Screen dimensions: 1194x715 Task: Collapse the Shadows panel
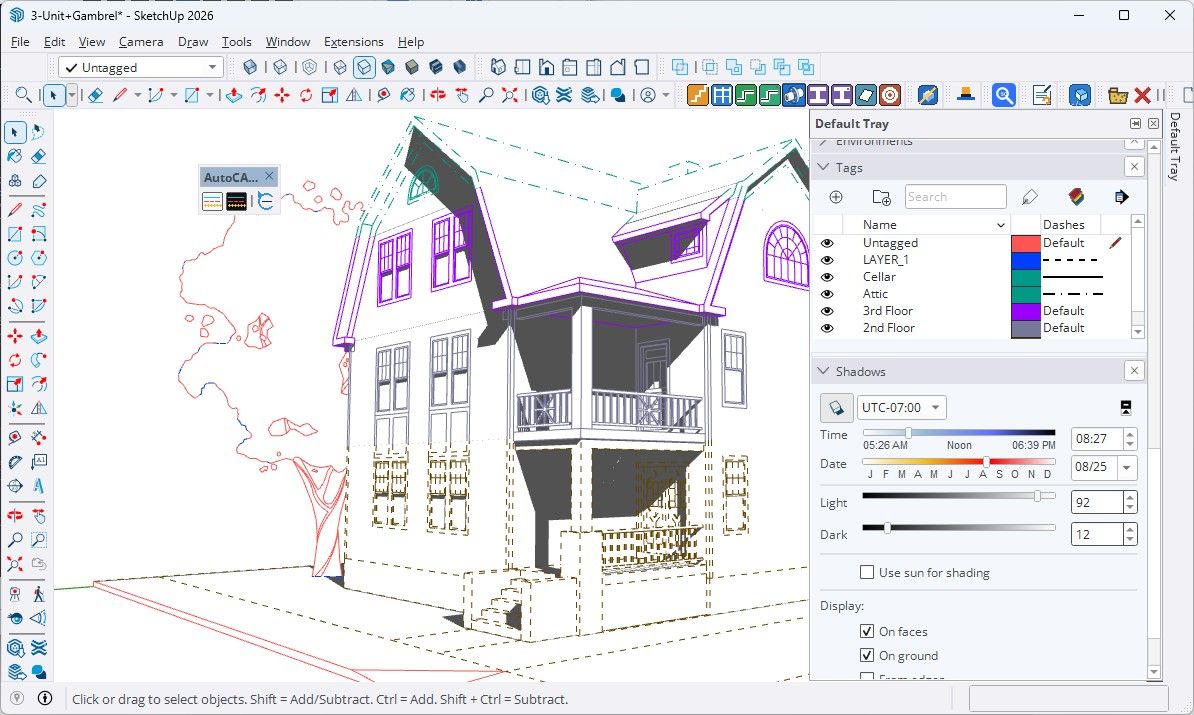[x=823, y=371]
